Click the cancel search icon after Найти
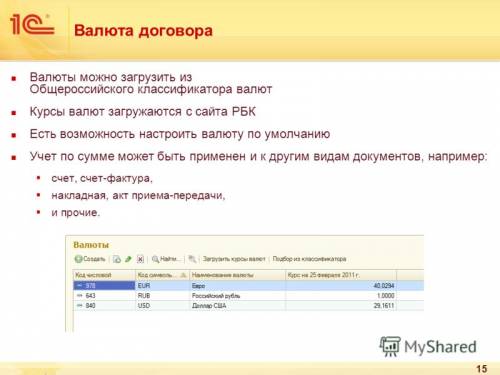Screen dimensions: 500x375 [192, 259]
